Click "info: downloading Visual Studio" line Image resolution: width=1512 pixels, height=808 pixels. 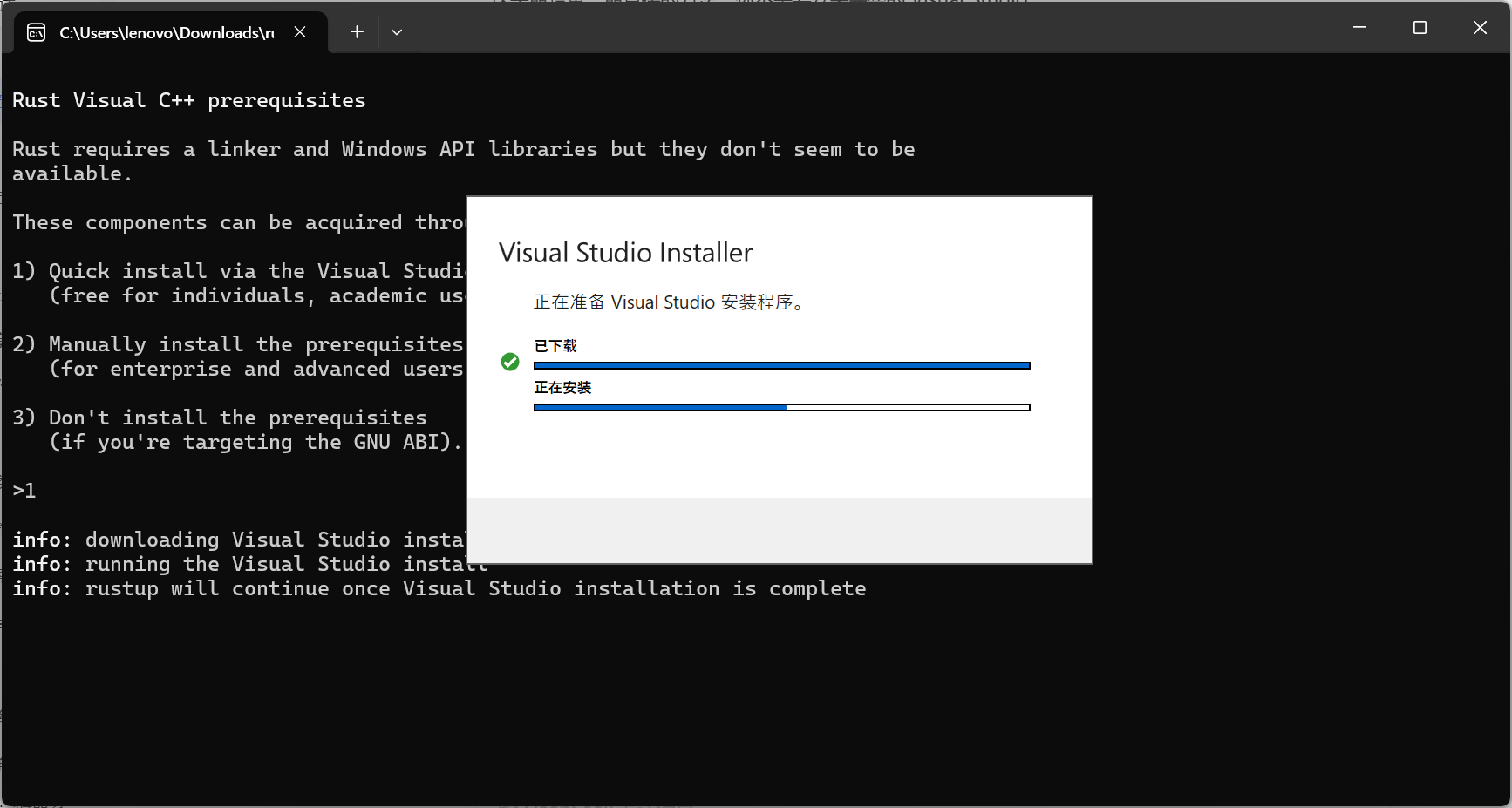[239, 540]
